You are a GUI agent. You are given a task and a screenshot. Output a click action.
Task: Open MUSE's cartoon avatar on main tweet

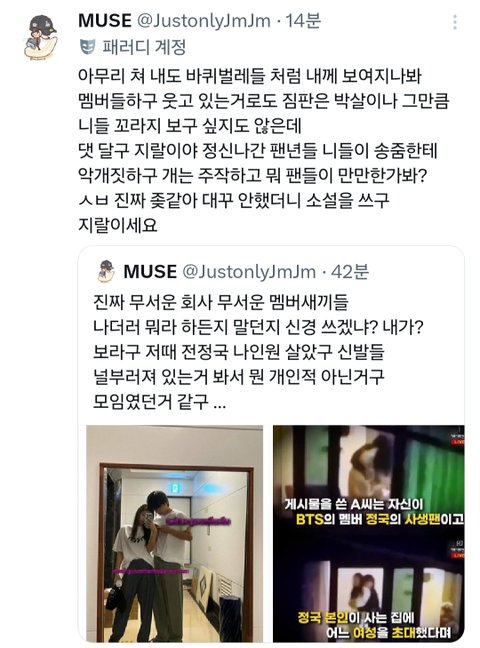[x=40, y=38]
